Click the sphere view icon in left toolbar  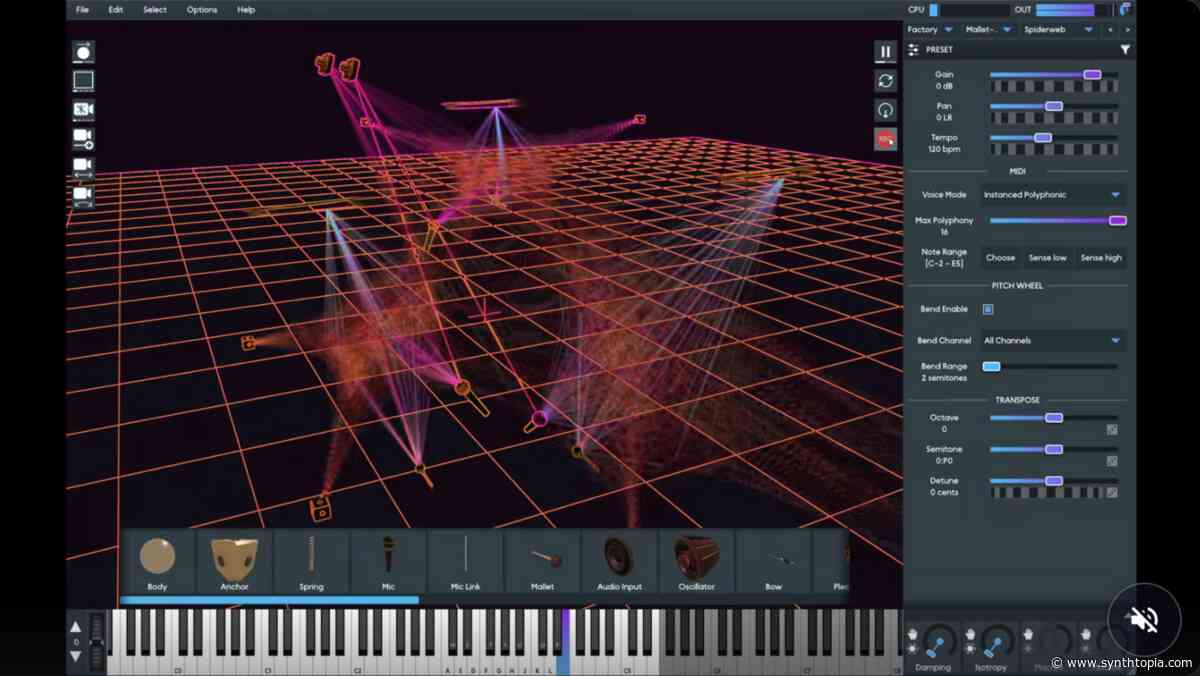coord(83,52)
